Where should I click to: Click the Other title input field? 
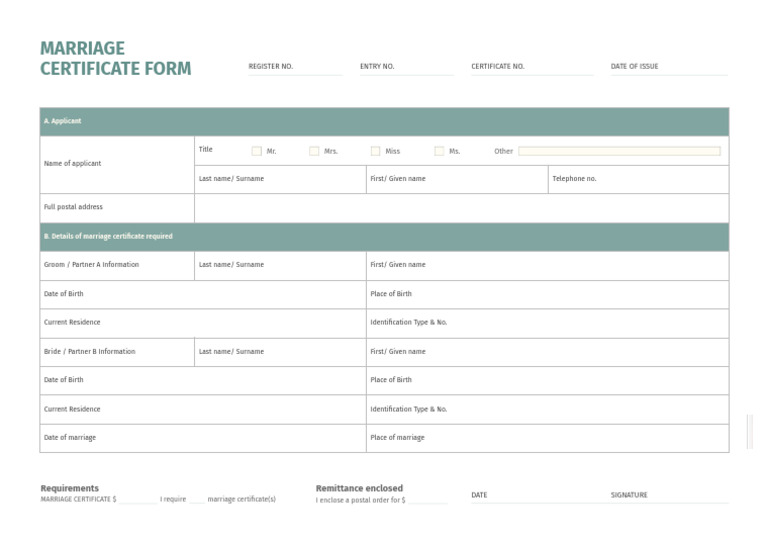[x=619, y=151]
